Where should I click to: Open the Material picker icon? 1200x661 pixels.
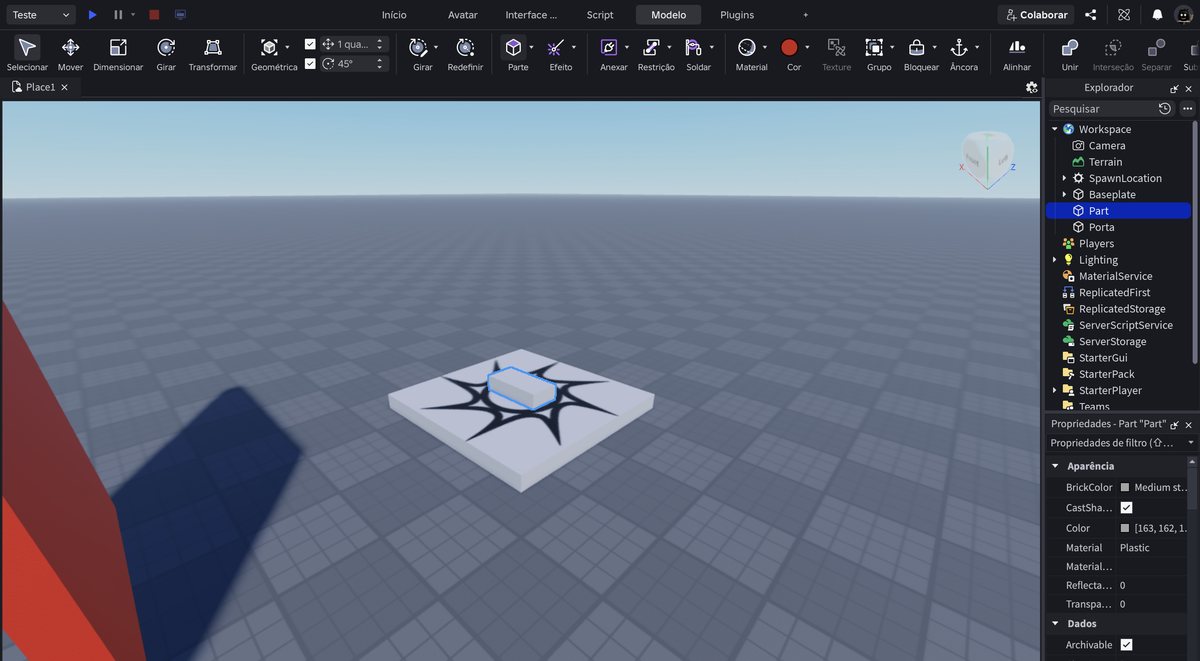747,47
